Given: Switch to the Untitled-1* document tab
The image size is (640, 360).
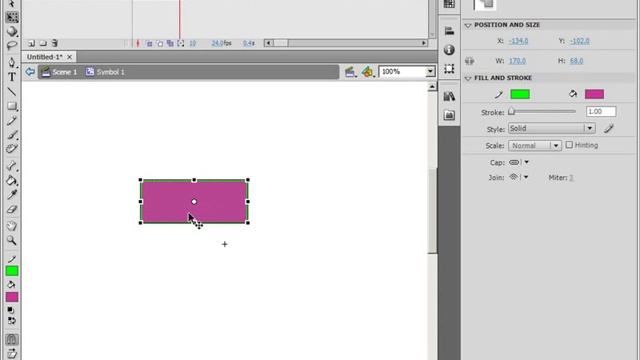Looking at the screenshot, I should click(45, 57).
